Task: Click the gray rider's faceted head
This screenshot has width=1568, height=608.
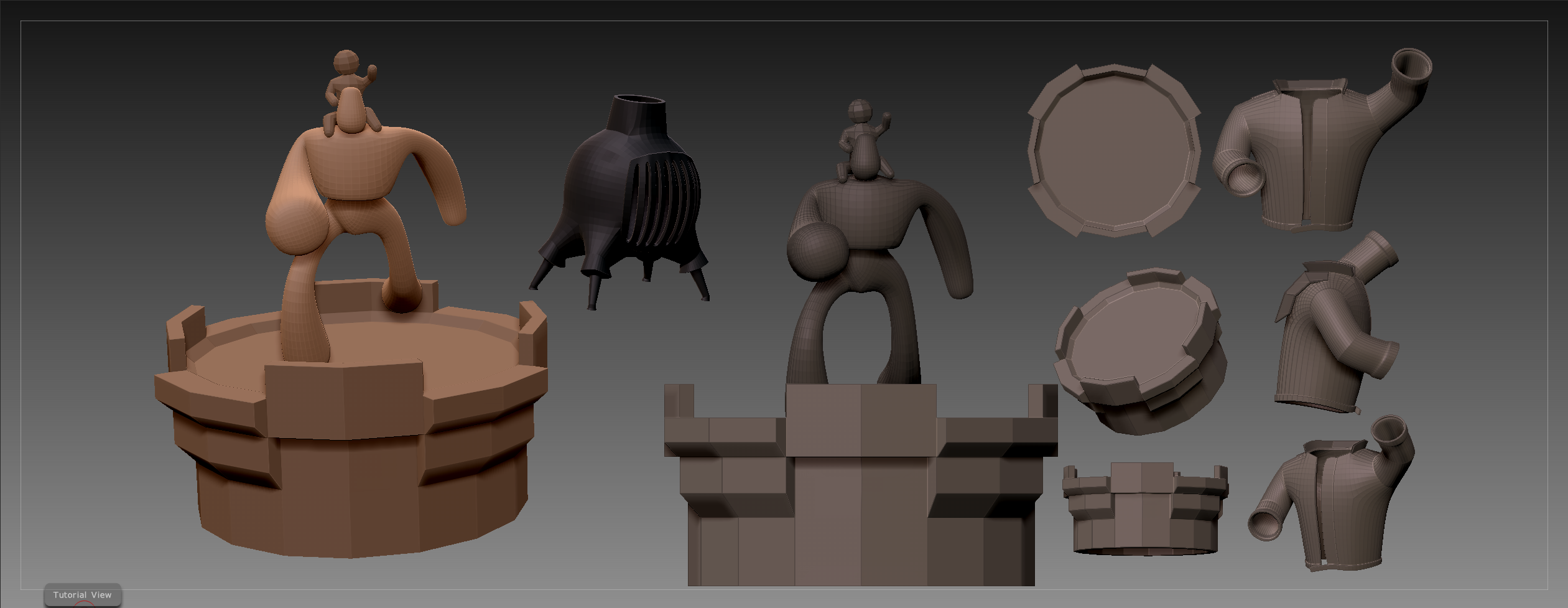Action: tap(860, 111)
